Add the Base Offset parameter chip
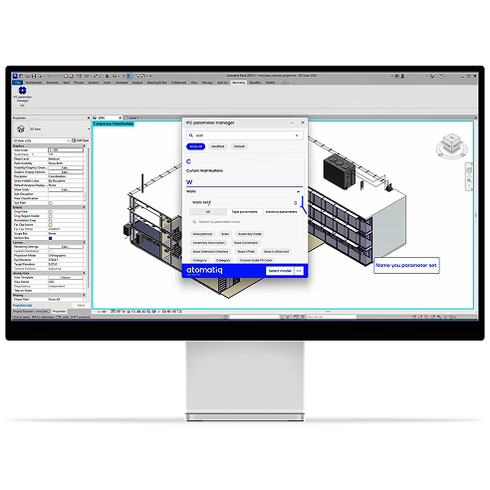This screenshot has height=490, width=490. point(246,252)
